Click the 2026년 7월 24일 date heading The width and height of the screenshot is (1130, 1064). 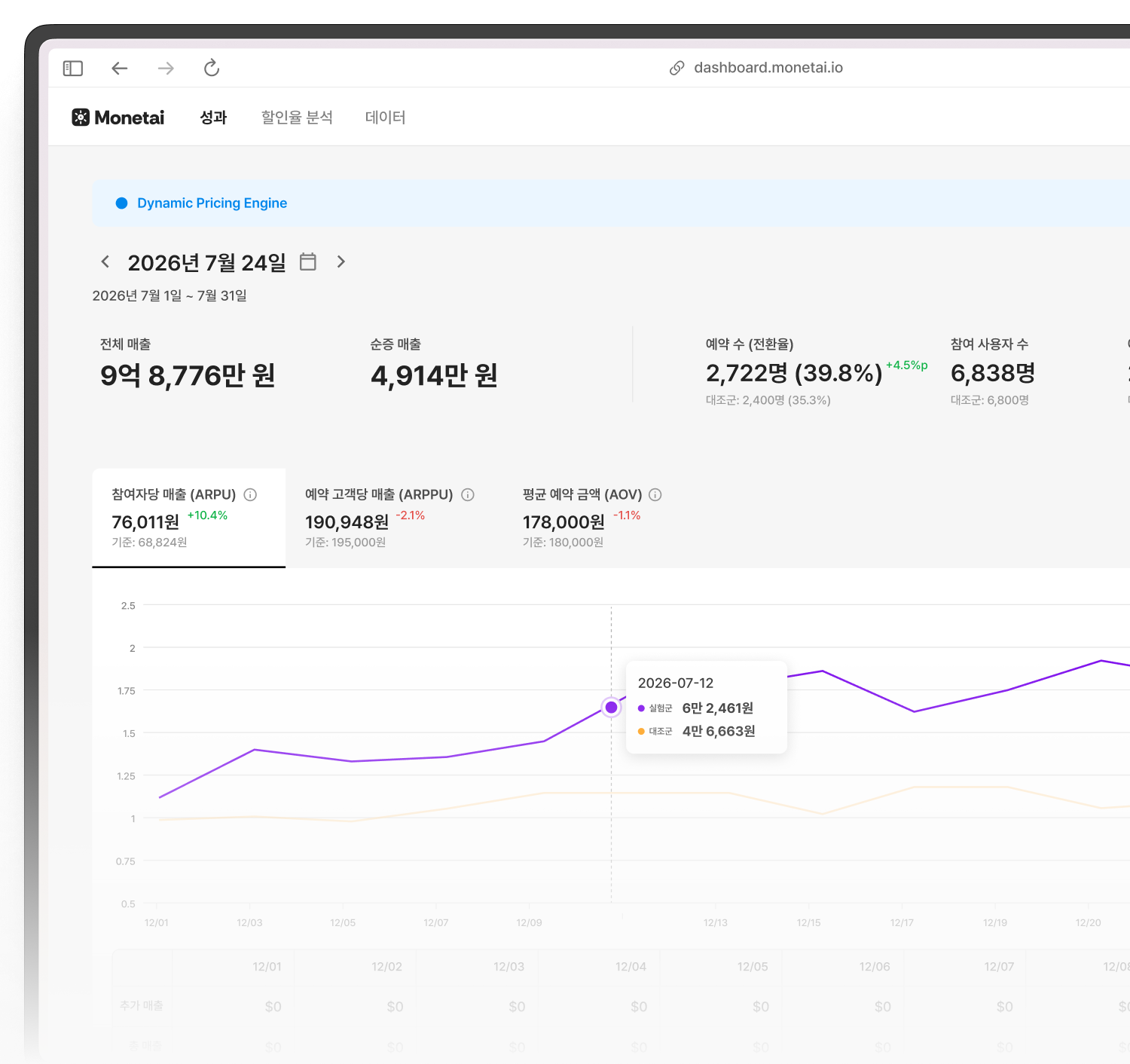click(206, 262)
